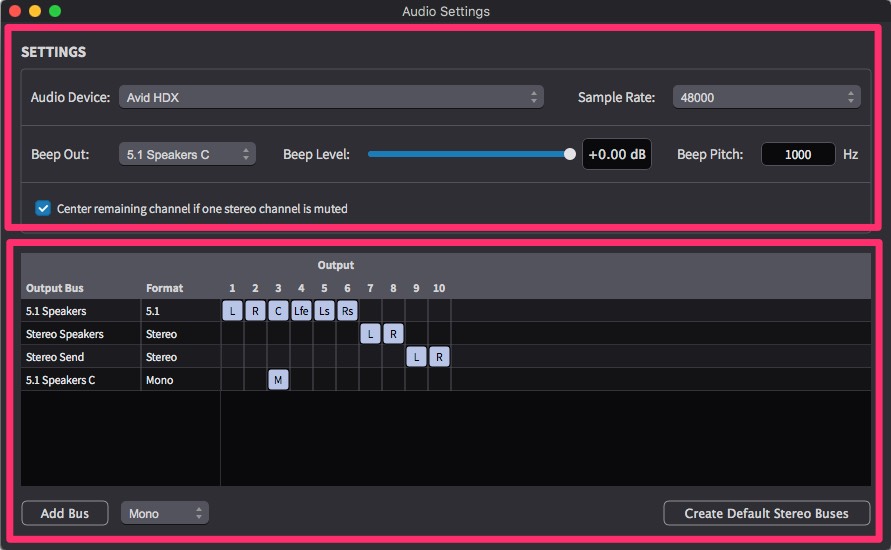Open the Audio Device dropdown showing Avid HDX
Screen dimensions: 891x550
(331, 97)
